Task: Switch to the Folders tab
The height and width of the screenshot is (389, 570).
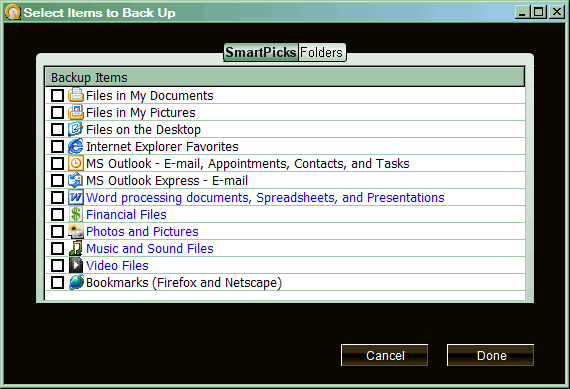Action: point(322,52)
